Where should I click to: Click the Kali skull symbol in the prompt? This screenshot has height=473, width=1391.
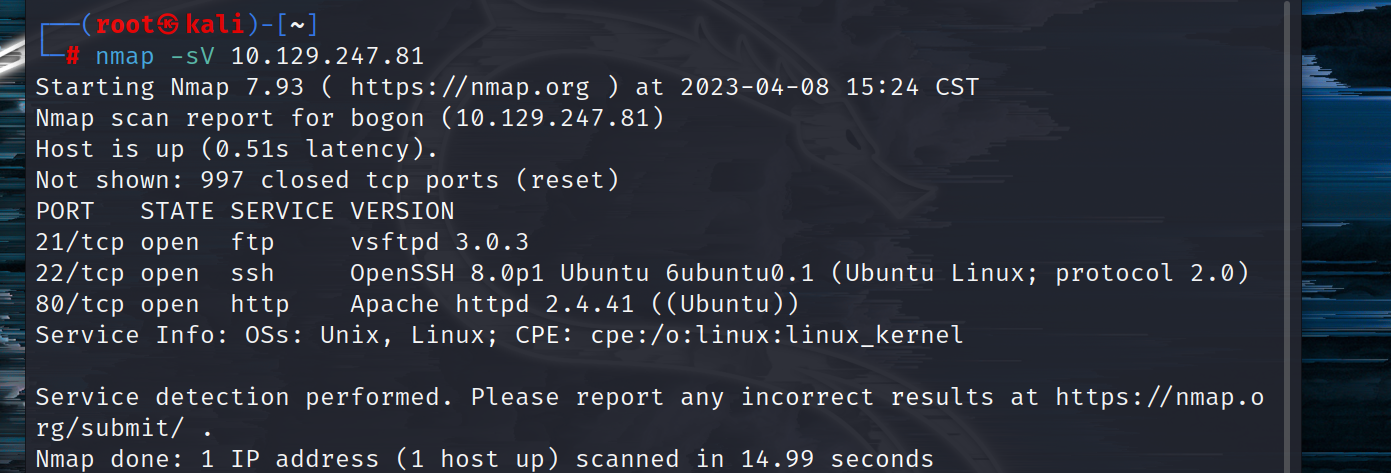(x=166, y=25)
